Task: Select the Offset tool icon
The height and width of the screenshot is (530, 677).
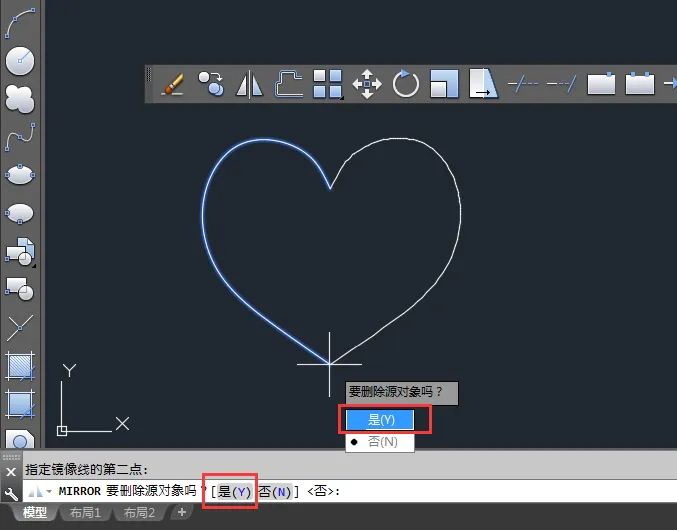Action: (288, 84)
